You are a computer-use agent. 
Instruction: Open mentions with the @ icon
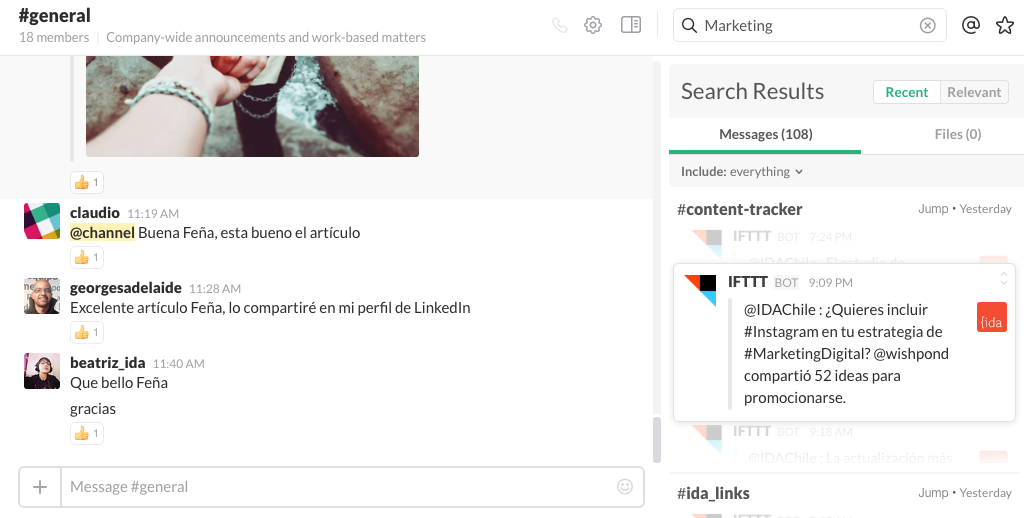point(970,26)
